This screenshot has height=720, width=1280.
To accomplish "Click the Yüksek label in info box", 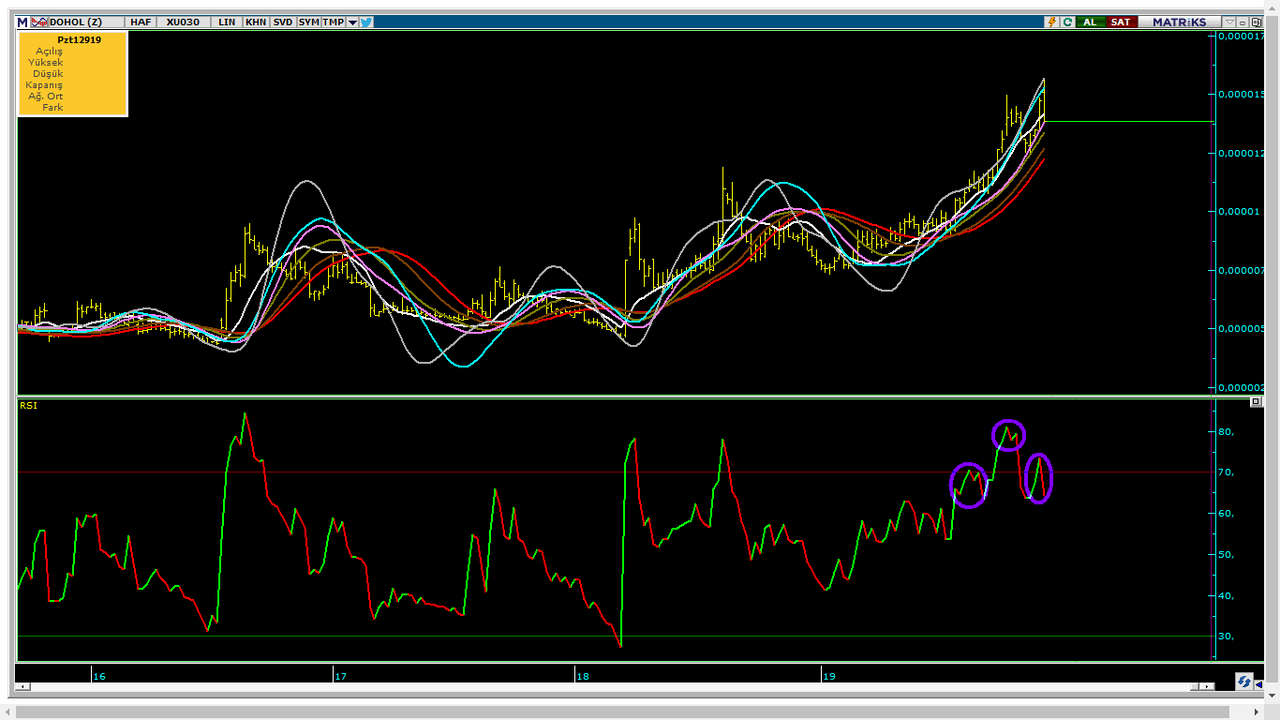I will pos(46,62).
